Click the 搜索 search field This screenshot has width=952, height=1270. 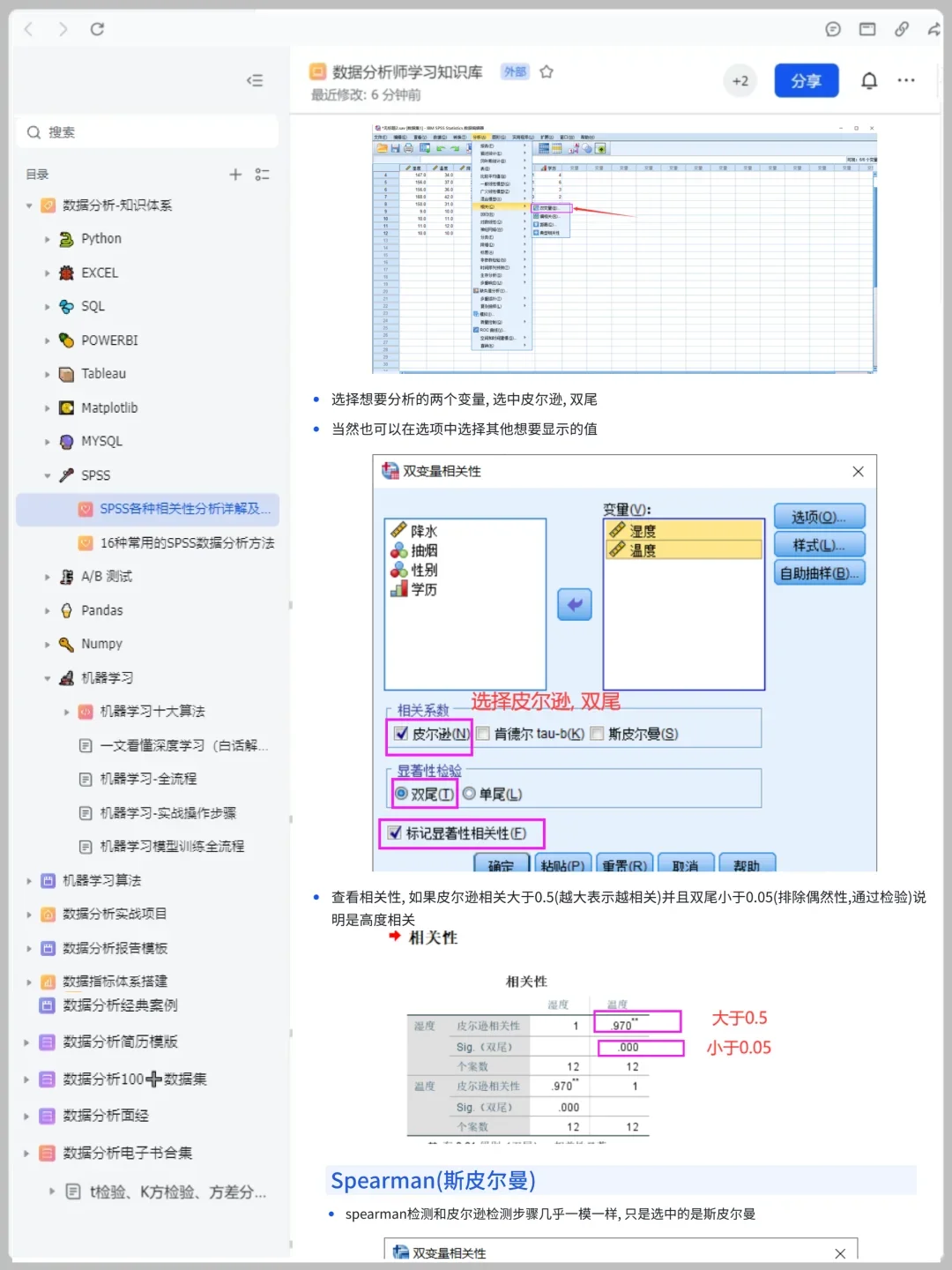pos(147,131)
